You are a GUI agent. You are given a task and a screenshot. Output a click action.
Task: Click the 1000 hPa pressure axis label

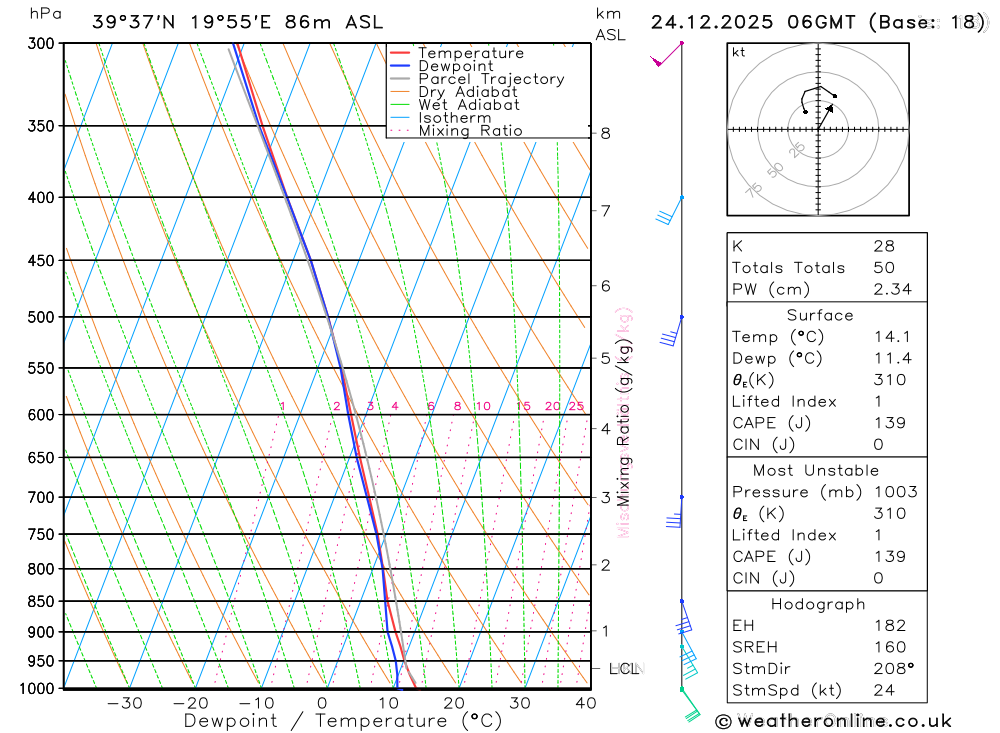37,689
